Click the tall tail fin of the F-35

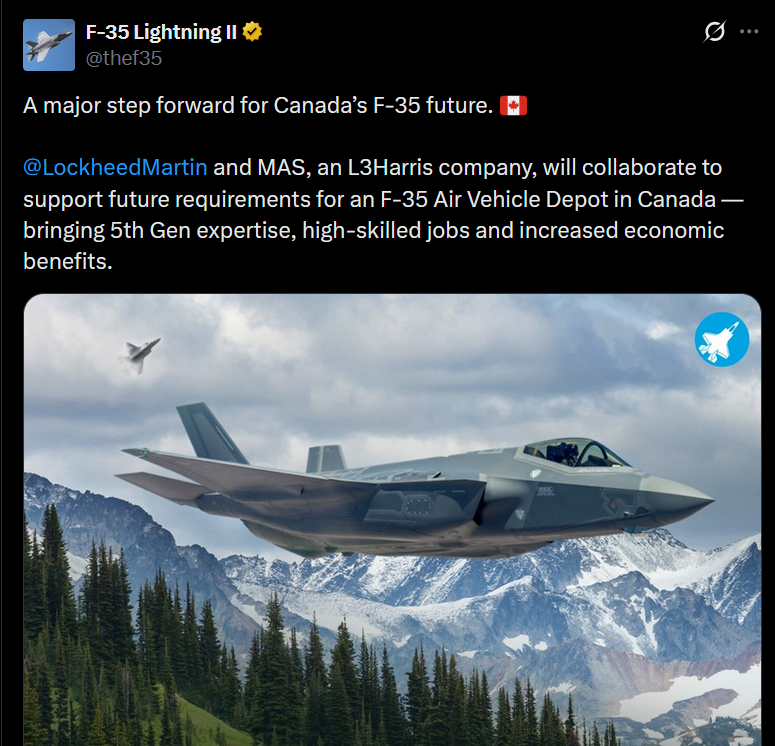click(211, 433)
